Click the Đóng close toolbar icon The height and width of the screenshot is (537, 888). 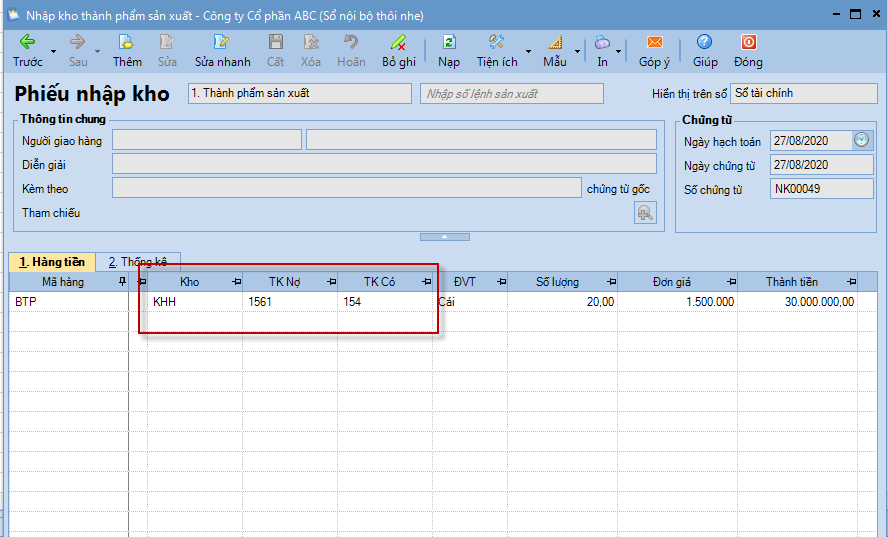tap(747, 42)
